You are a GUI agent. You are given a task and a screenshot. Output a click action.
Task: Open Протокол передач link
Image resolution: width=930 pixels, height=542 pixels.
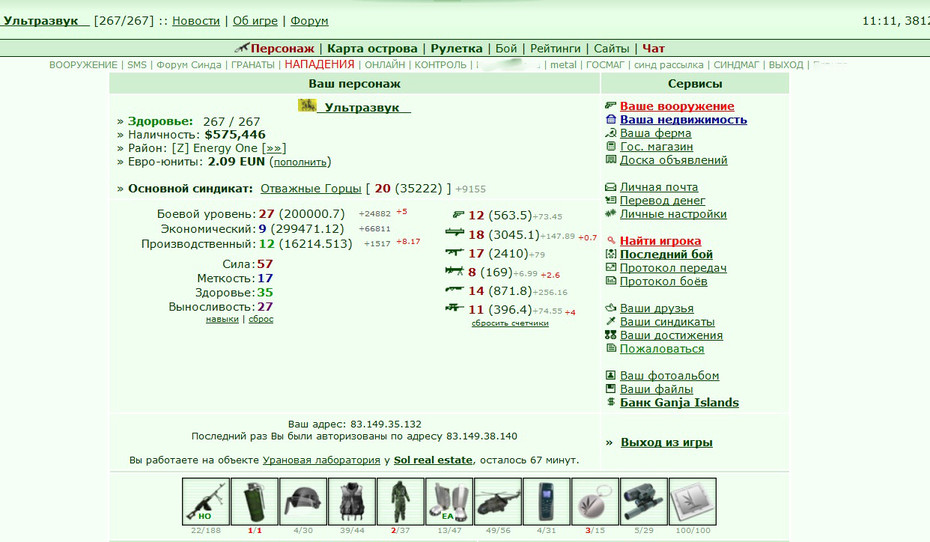pos(673,268)
